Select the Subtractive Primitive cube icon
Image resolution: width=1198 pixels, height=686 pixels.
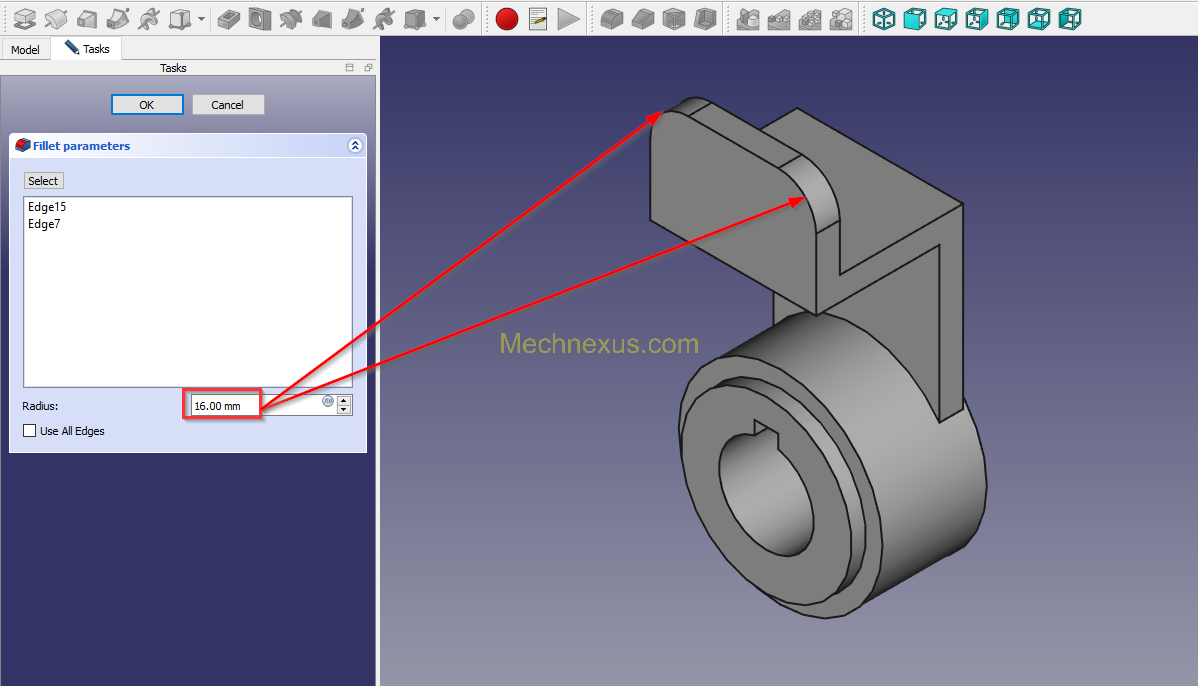(x=415, y=18)
